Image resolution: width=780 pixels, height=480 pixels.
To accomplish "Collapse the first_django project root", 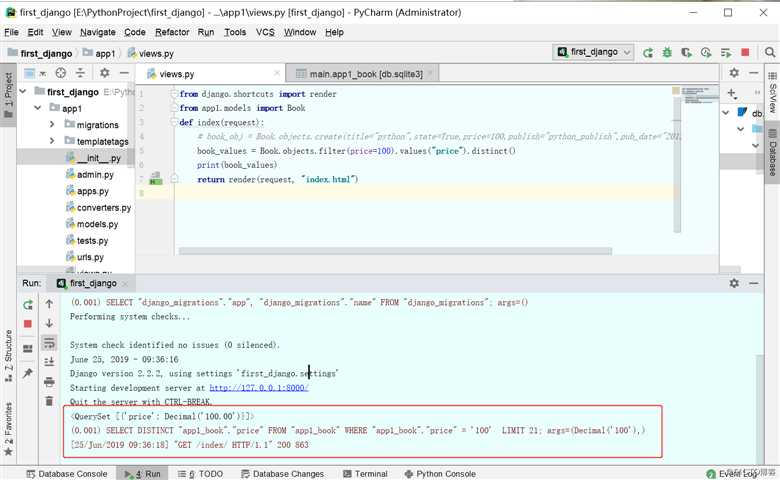I will [x=23, y=92].
